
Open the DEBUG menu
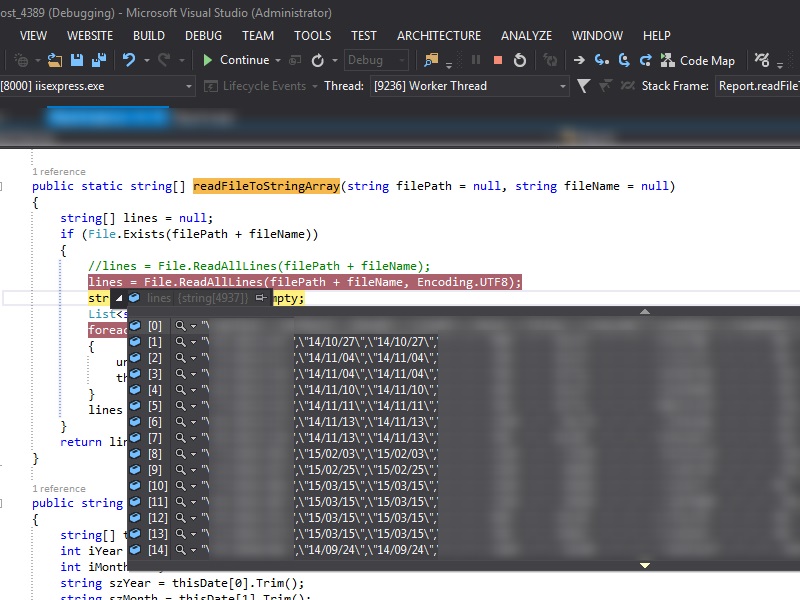pyautogui.click(x=203, y=36)
